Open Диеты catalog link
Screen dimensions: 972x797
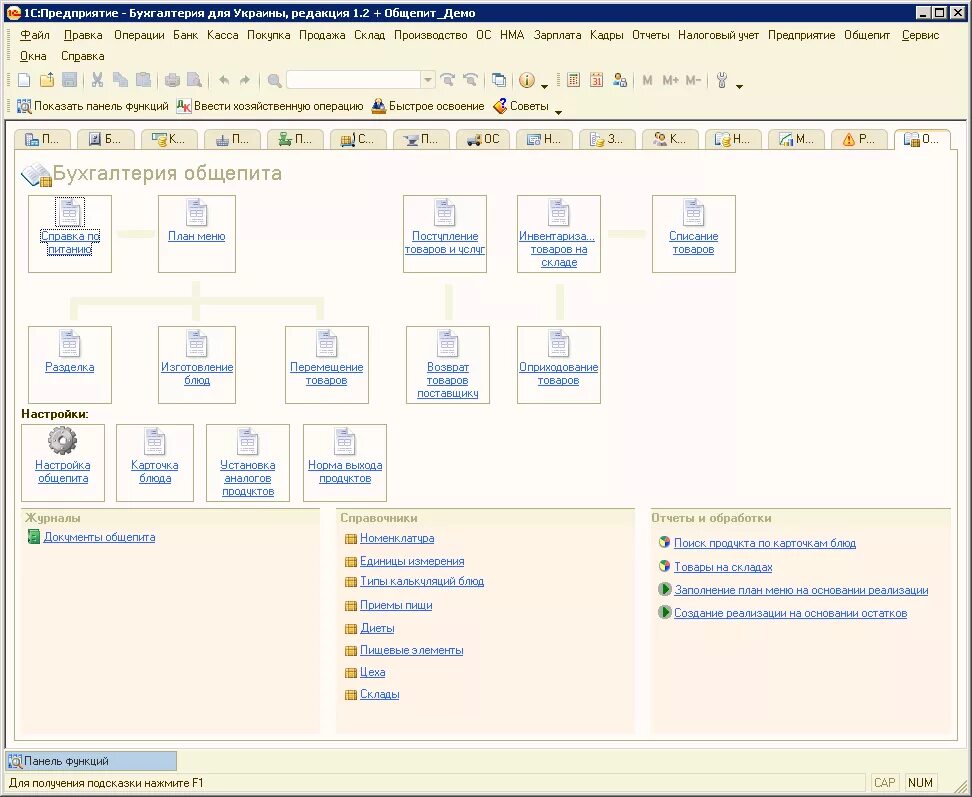click(x=377, y=628)
